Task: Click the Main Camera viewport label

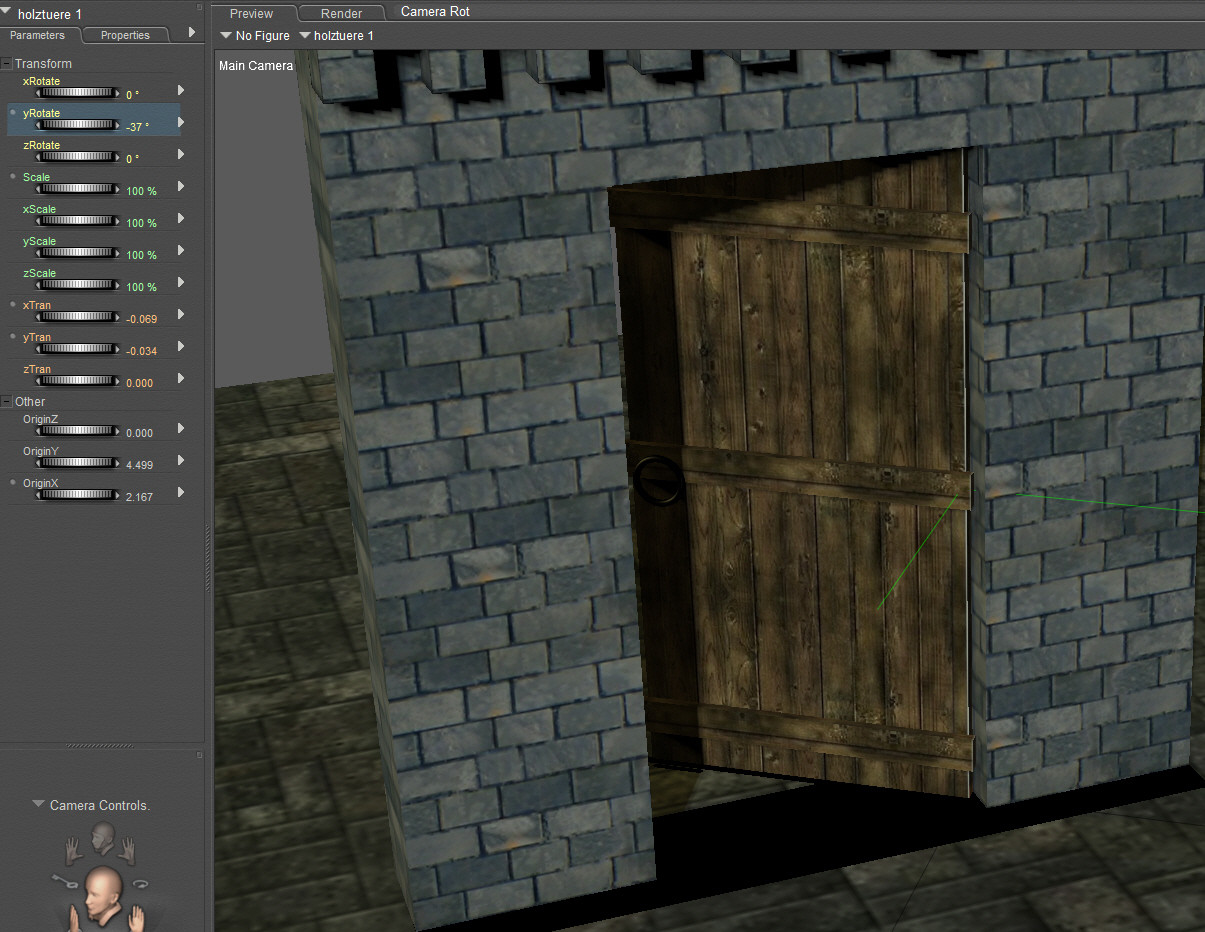Action: [256, 66]
